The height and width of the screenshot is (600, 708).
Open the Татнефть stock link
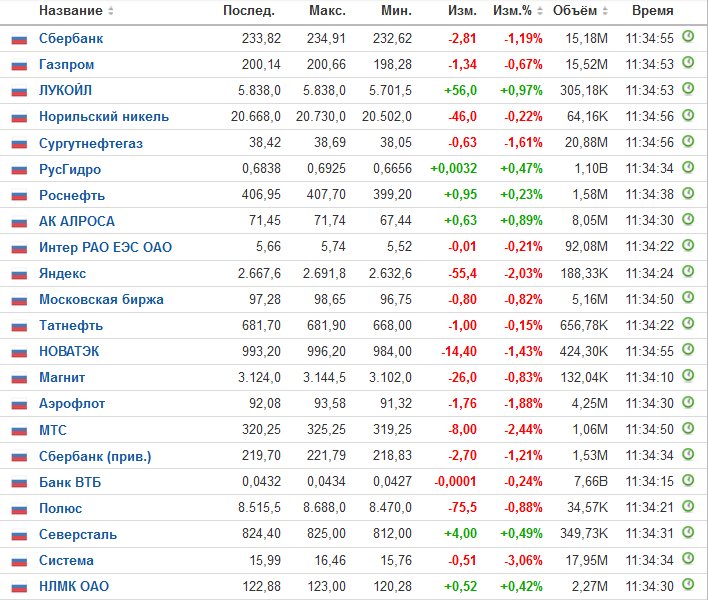tap(71, 326)
